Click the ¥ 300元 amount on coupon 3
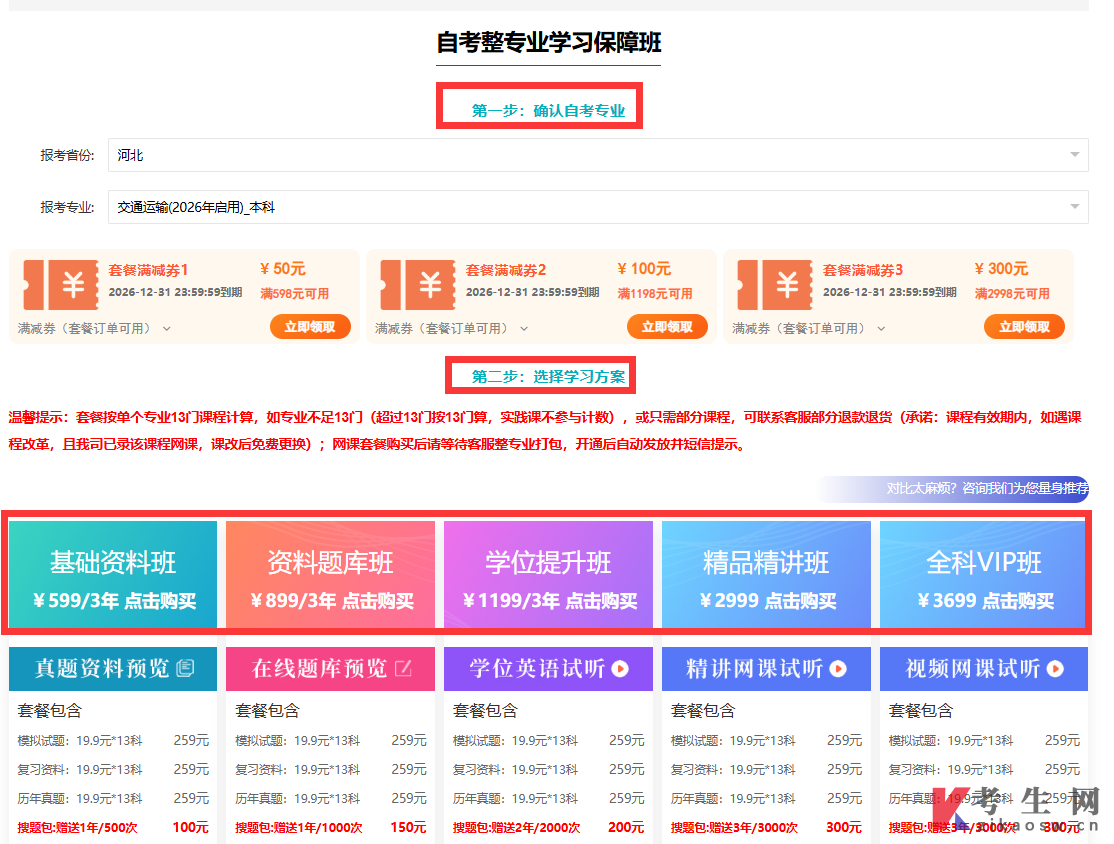The height and width of the screenshot is (844, 1114). 1001,269
